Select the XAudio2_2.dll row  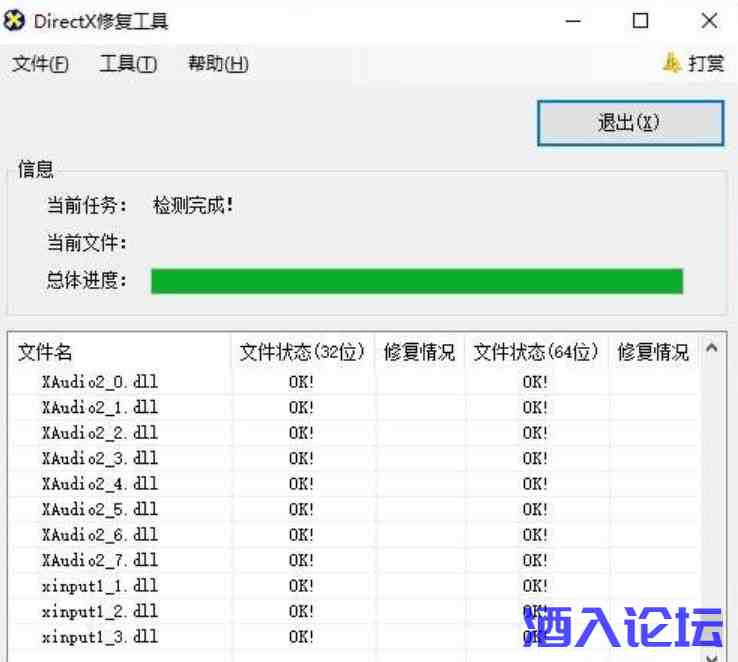[353, 432]
